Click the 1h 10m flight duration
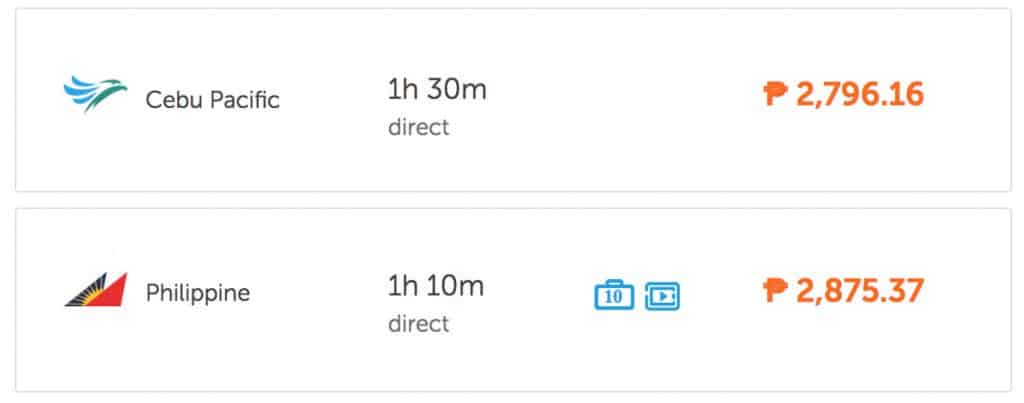The width and height of the screenshot is (1024, 403). click(x=436, y=286)
